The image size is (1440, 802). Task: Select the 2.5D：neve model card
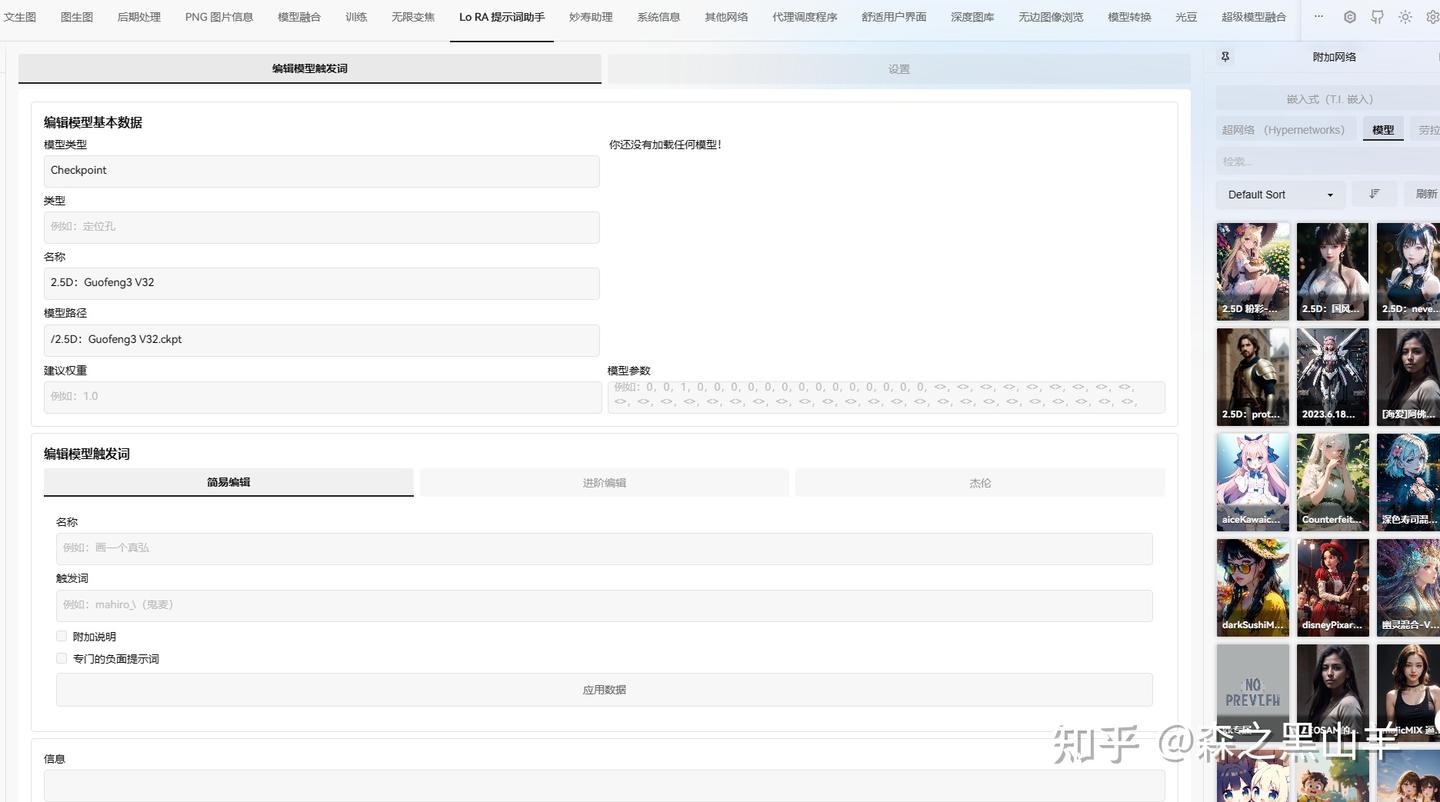coord(1408,271)
